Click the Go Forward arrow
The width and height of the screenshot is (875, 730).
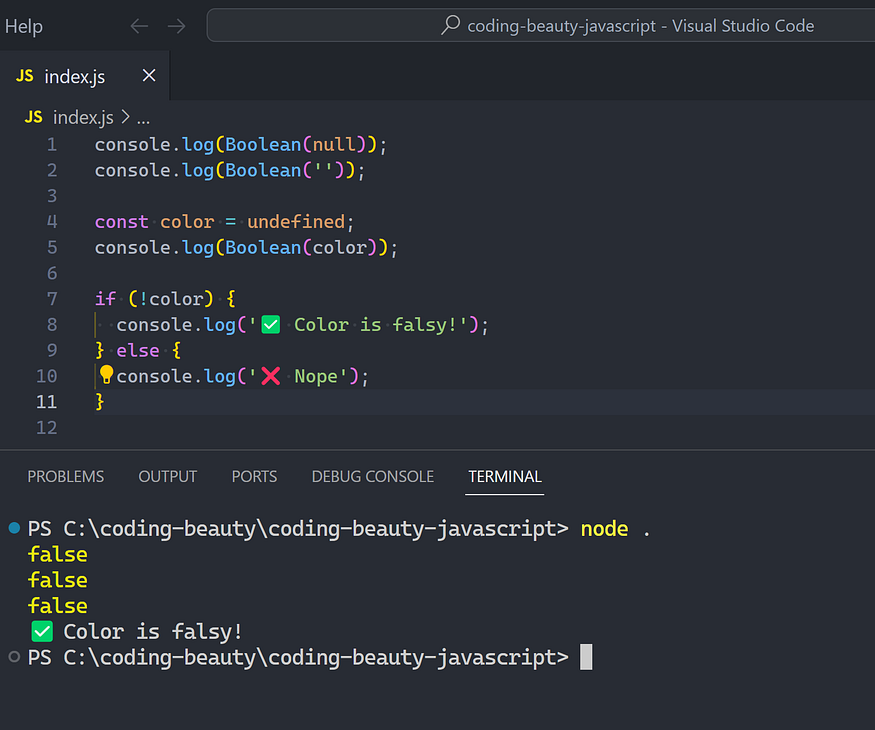tap(176, 26)
